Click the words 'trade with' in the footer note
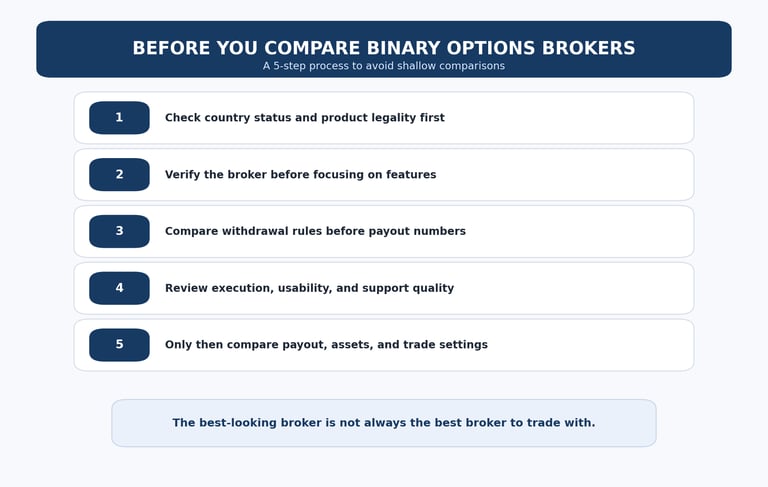 tap(563, 423)
